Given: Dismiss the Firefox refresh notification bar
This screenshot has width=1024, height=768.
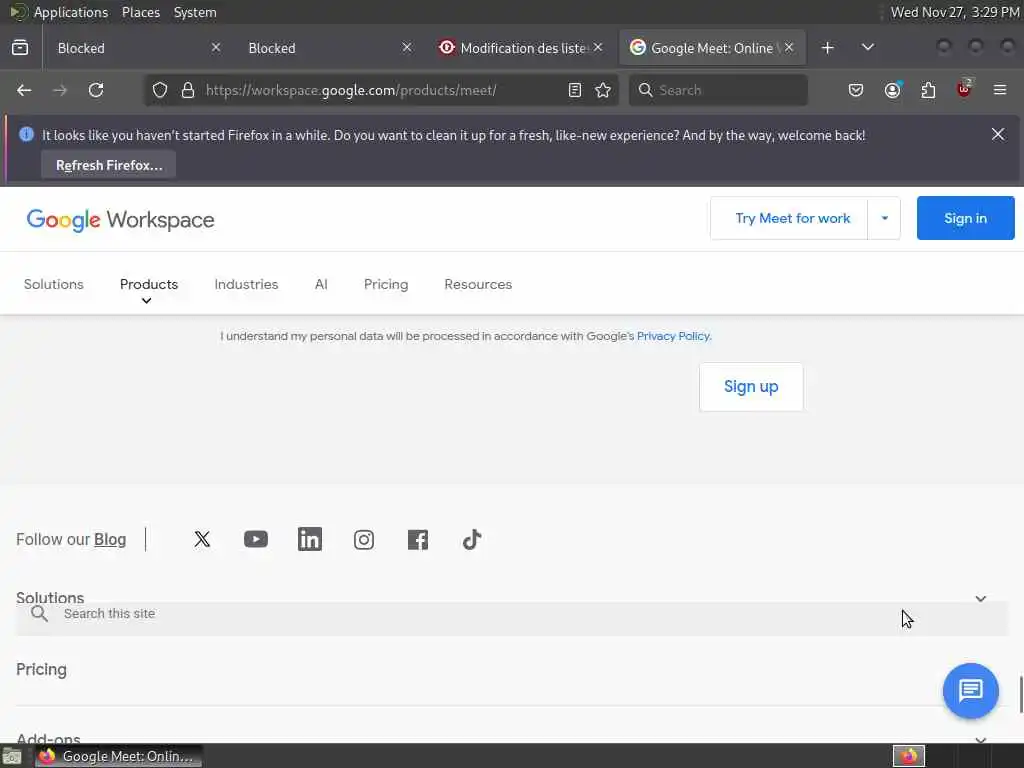Looking at the screenshot, I should coord(998,134).
